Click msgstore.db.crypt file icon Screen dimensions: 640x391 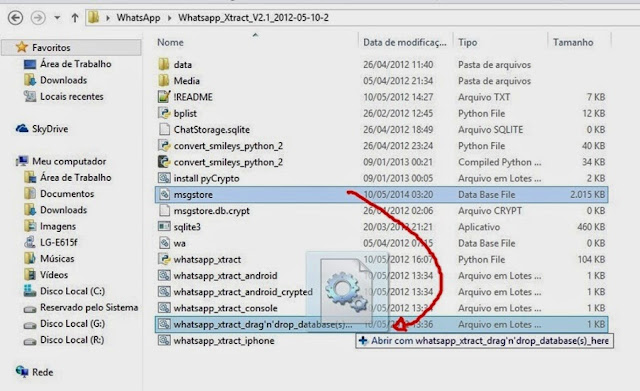click(x=164, y=211)
